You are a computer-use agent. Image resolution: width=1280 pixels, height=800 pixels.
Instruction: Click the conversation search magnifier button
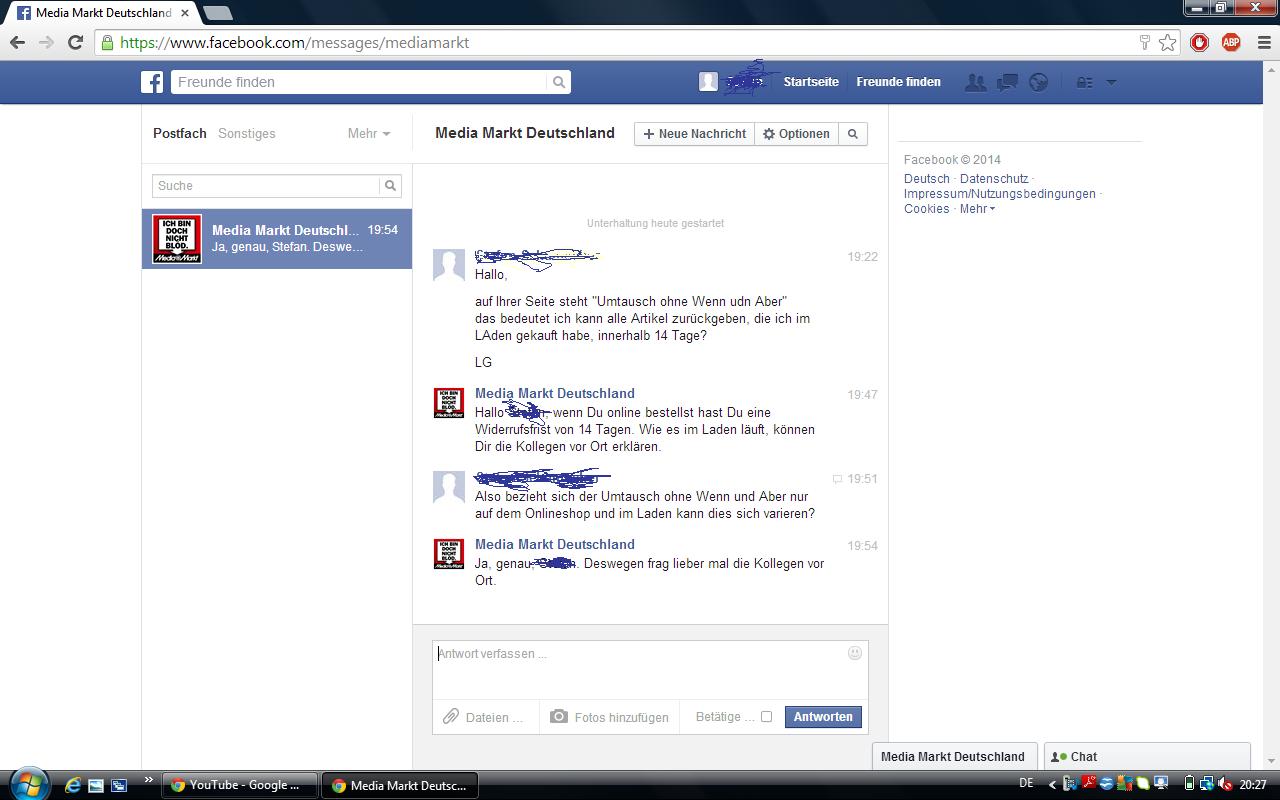(853, 134)
